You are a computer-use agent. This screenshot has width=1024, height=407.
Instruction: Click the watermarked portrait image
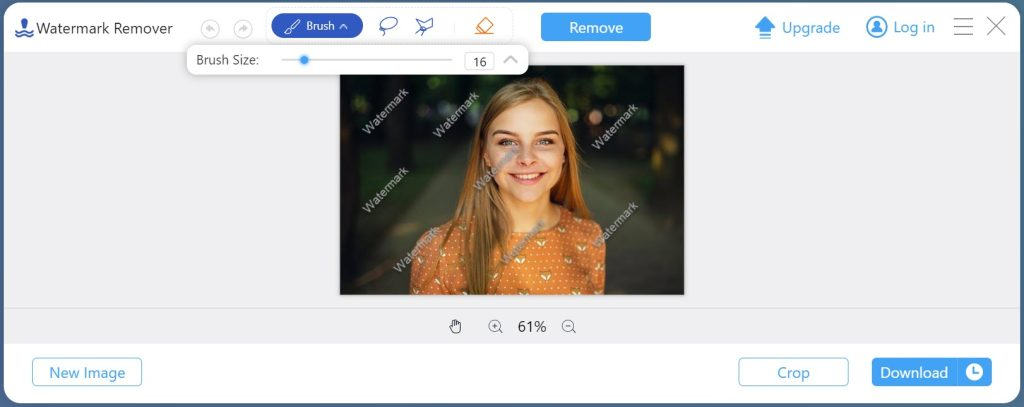click(x=512, y=180)
